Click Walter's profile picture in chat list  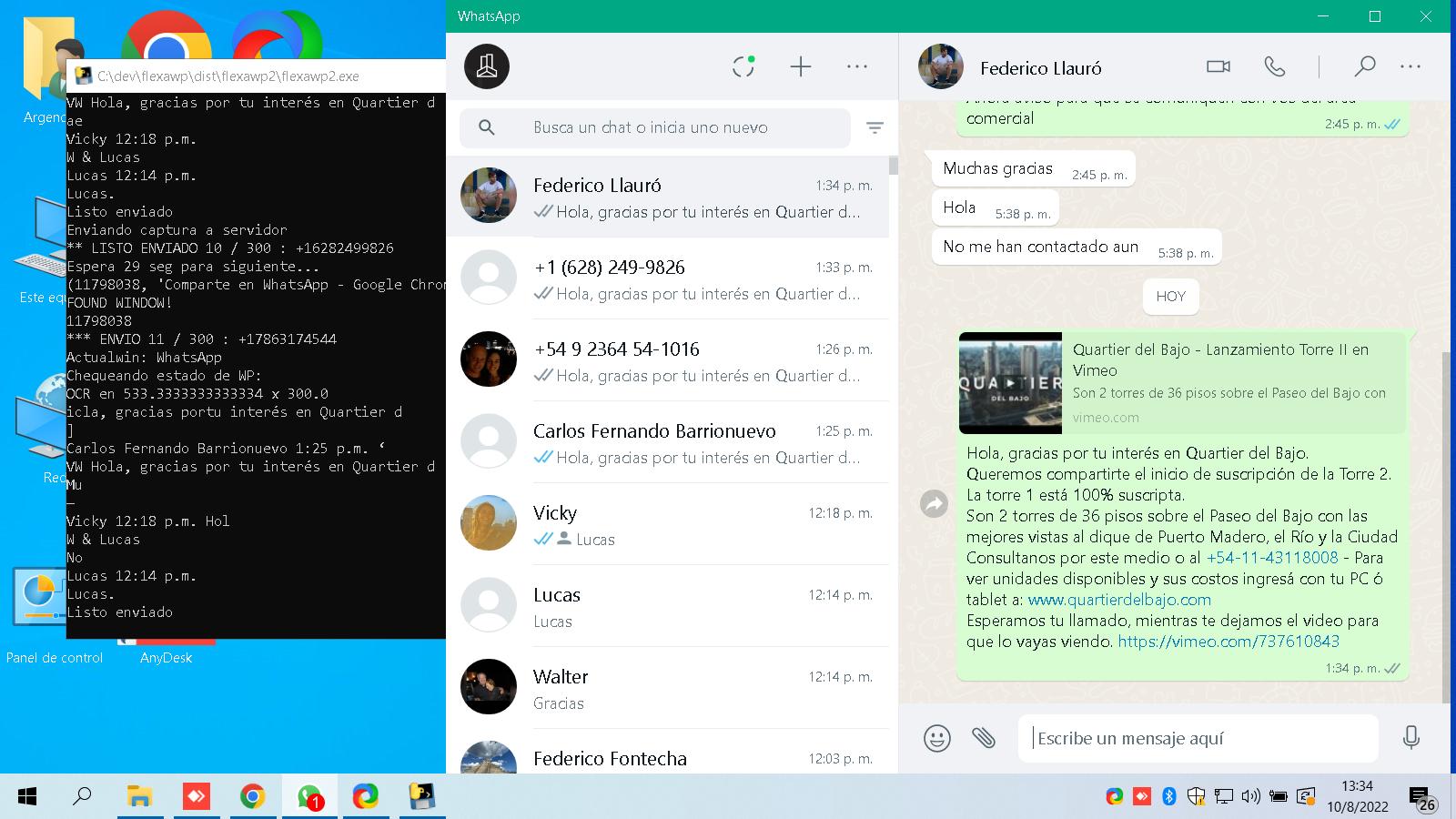click(x=489, y=687)
